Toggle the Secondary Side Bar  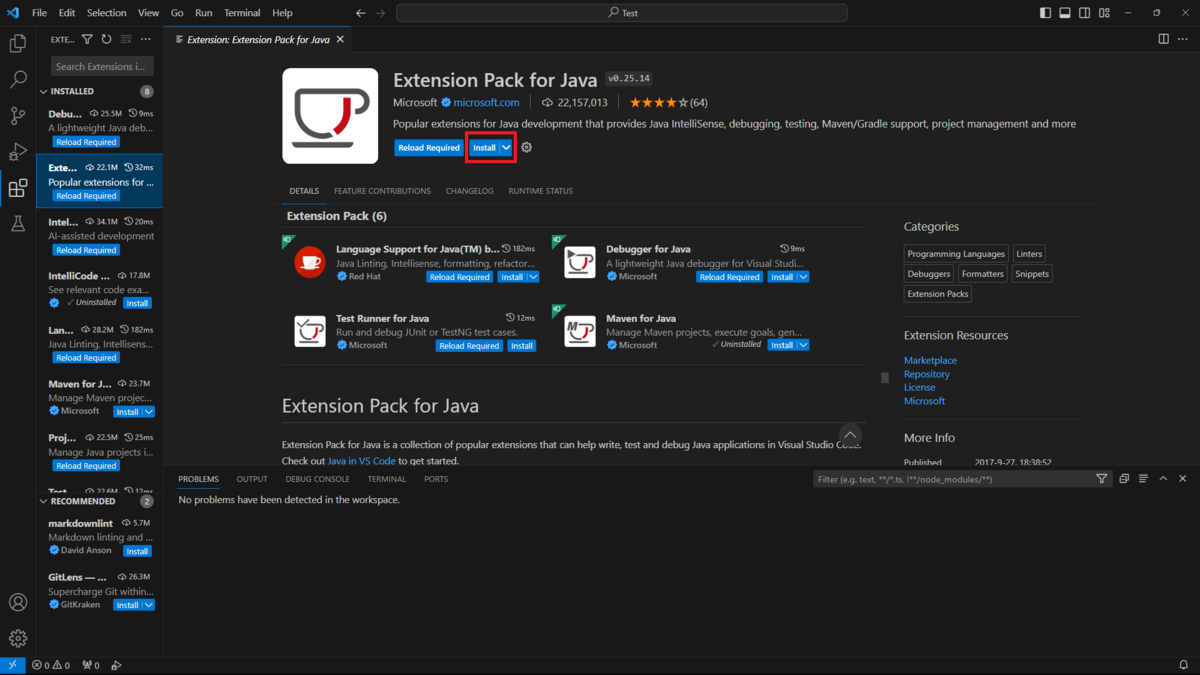[x=1084, y=13]
